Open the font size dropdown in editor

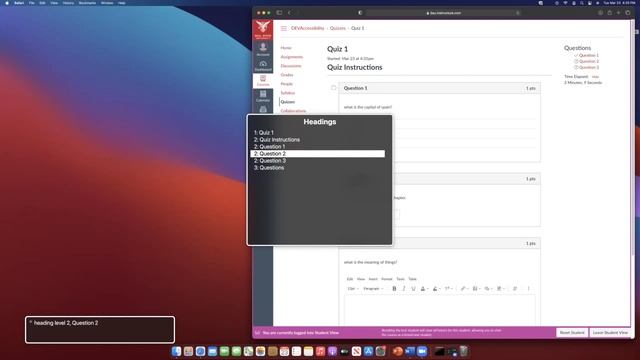(353, 289)
